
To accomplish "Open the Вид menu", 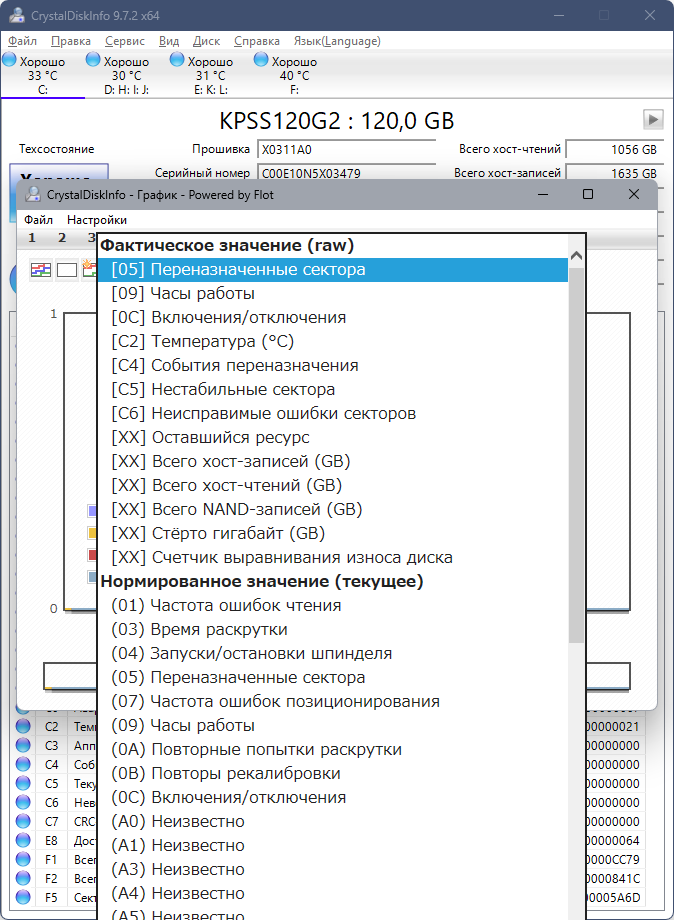I will (x=169, y=41).
